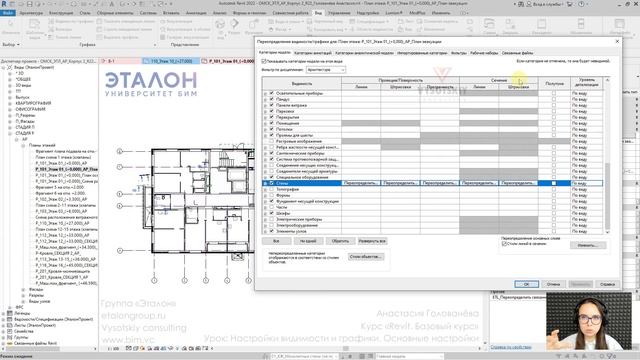Check visibility of Формы category
This screenshot has width=640, height=360.
272,195
